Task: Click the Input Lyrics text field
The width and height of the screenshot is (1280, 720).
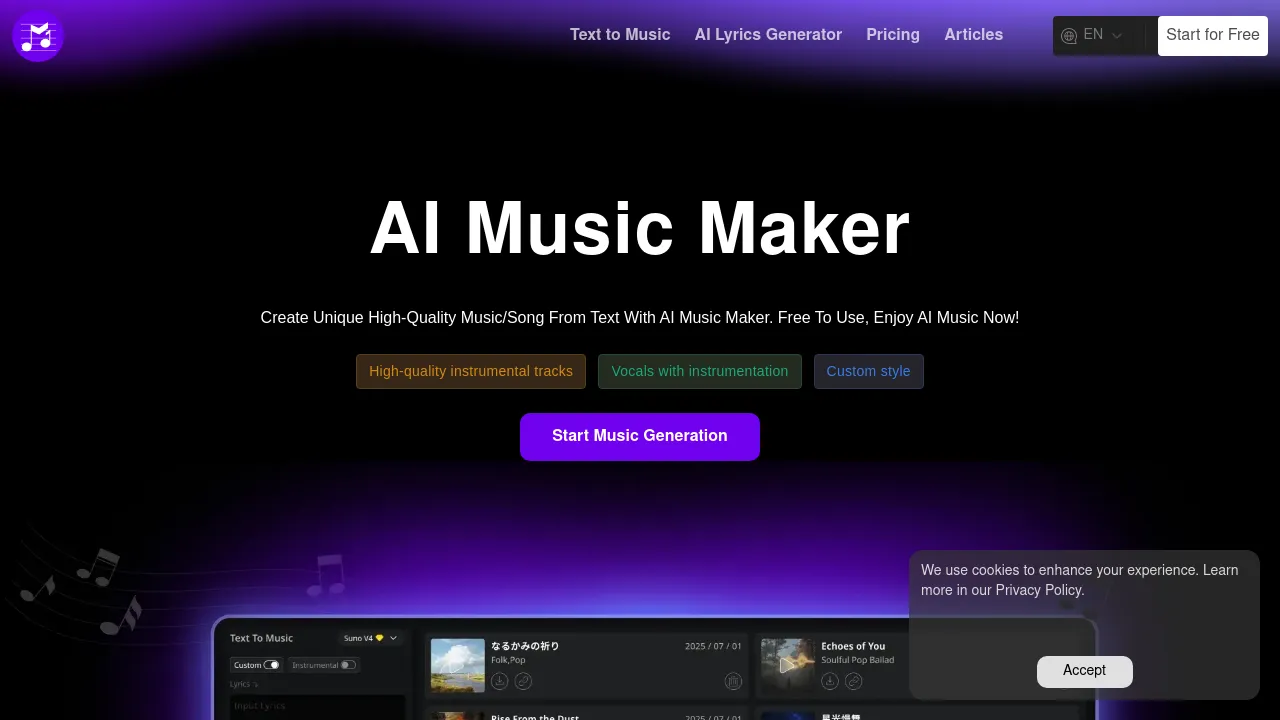Action: (316, 707)
